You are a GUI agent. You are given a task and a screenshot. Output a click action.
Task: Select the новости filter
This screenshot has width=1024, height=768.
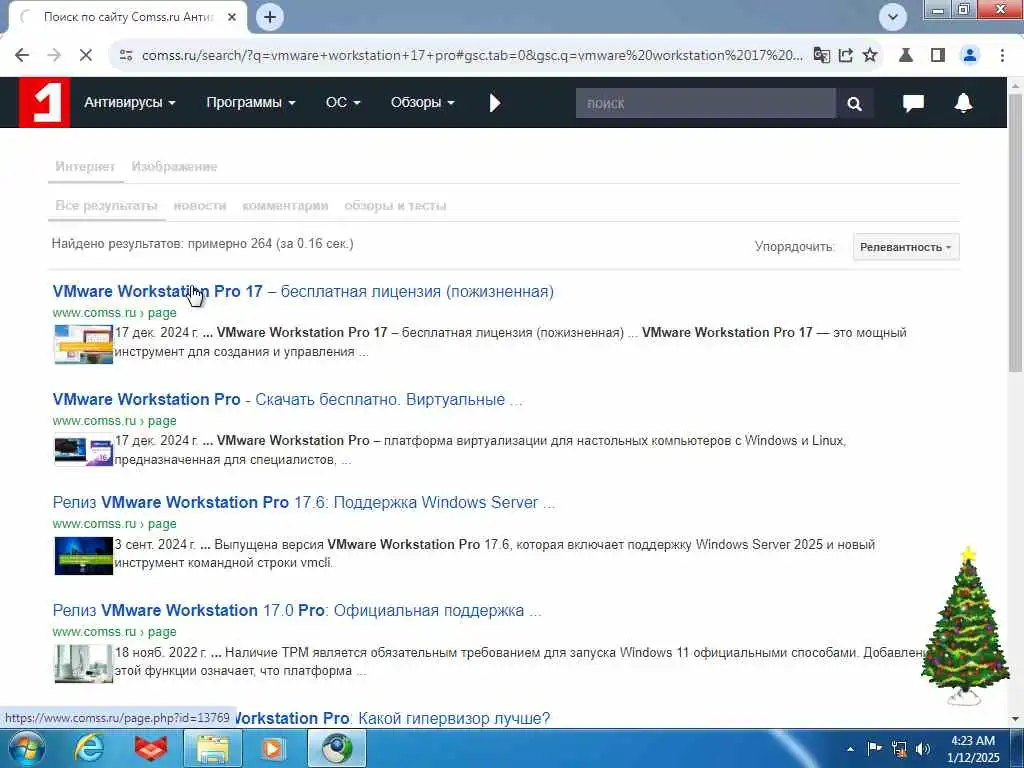pos(200,206)
